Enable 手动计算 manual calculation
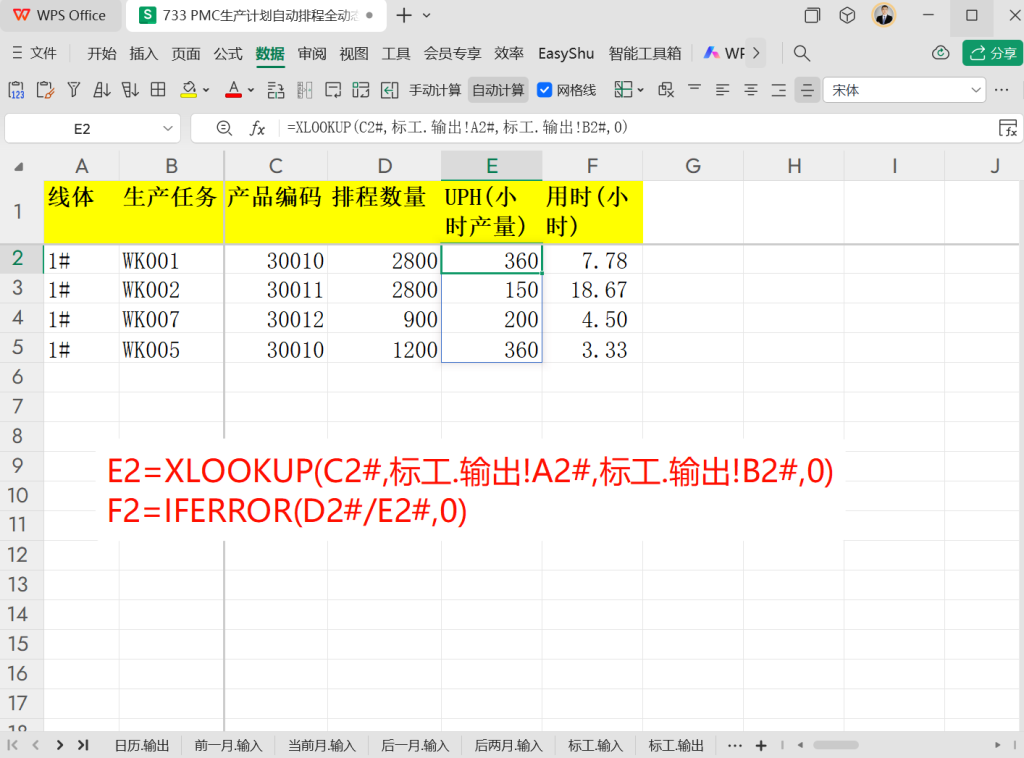The image size is (1024, 758). 435,90
